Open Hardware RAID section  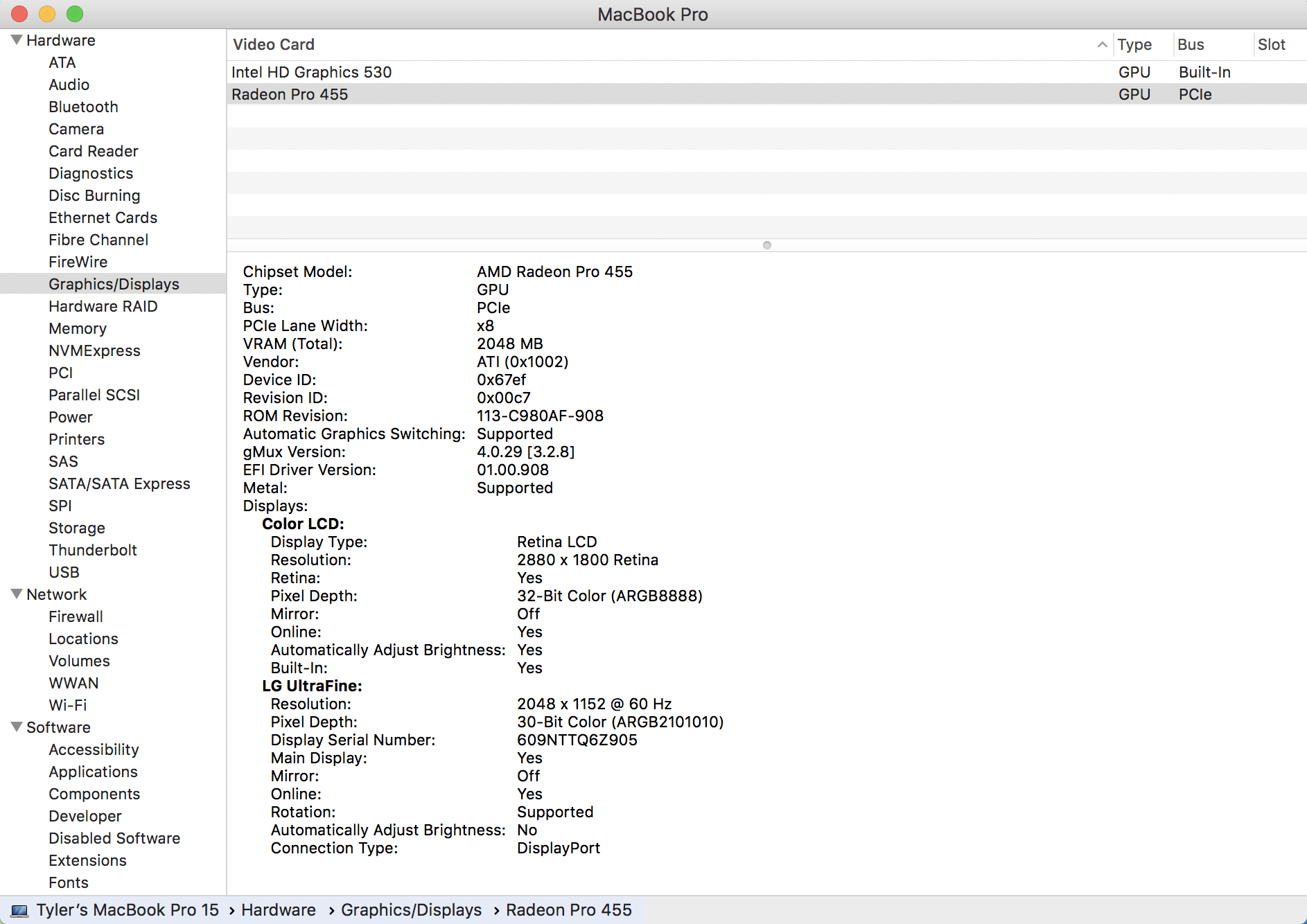[103, 306]
